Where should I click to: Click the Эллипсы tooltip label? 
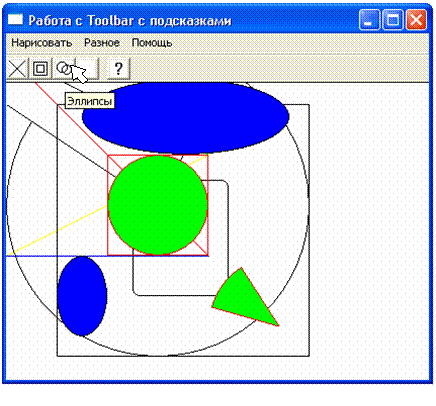pos(89,101)
